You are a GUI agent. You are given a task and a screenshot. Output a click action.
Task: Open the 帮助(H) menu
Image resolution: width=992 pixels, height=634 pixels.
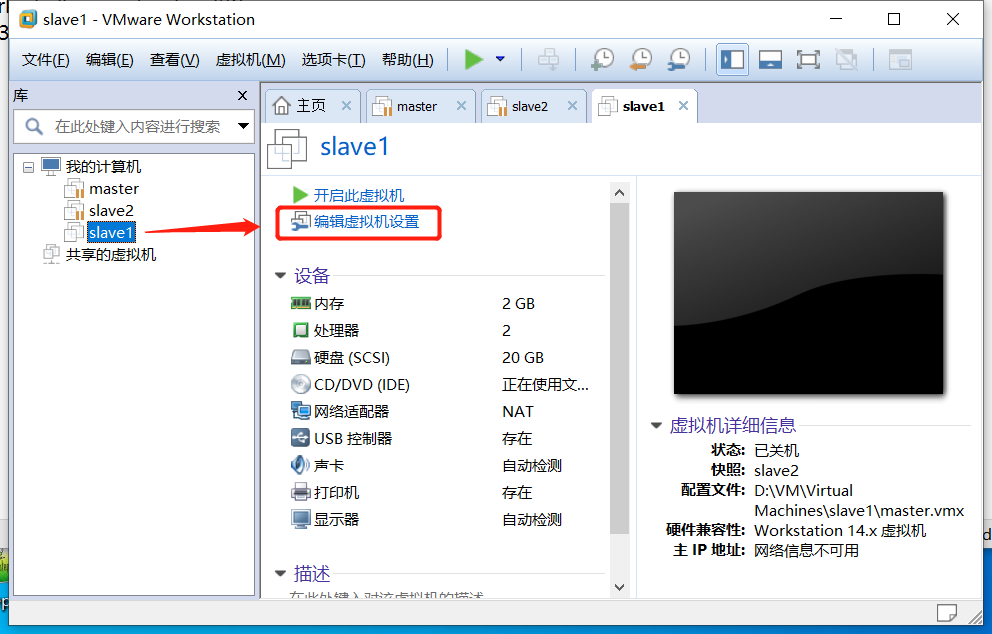coord(407,60)
